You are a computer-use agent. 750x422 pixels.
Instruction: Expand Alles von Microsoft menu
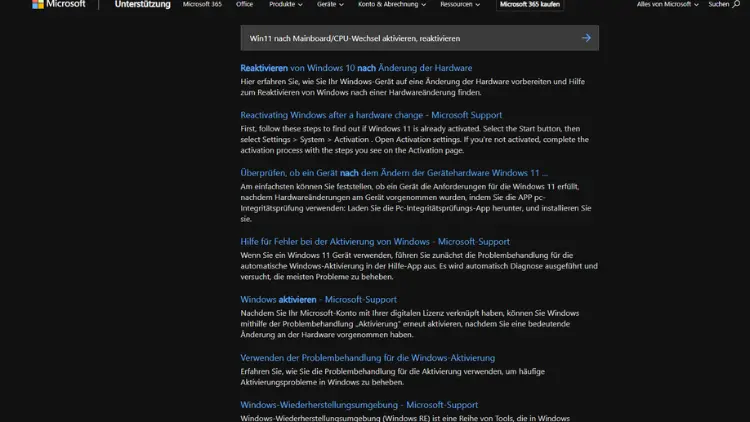(x=667, y=4)
